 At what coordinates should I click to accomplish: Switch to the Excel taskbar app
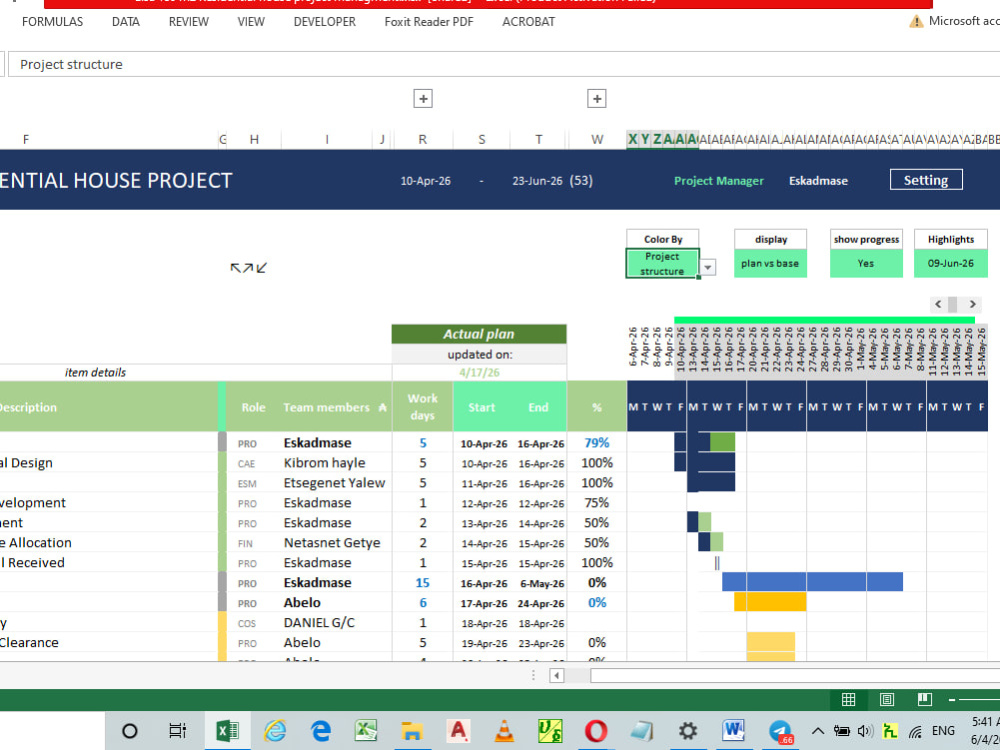227,731
